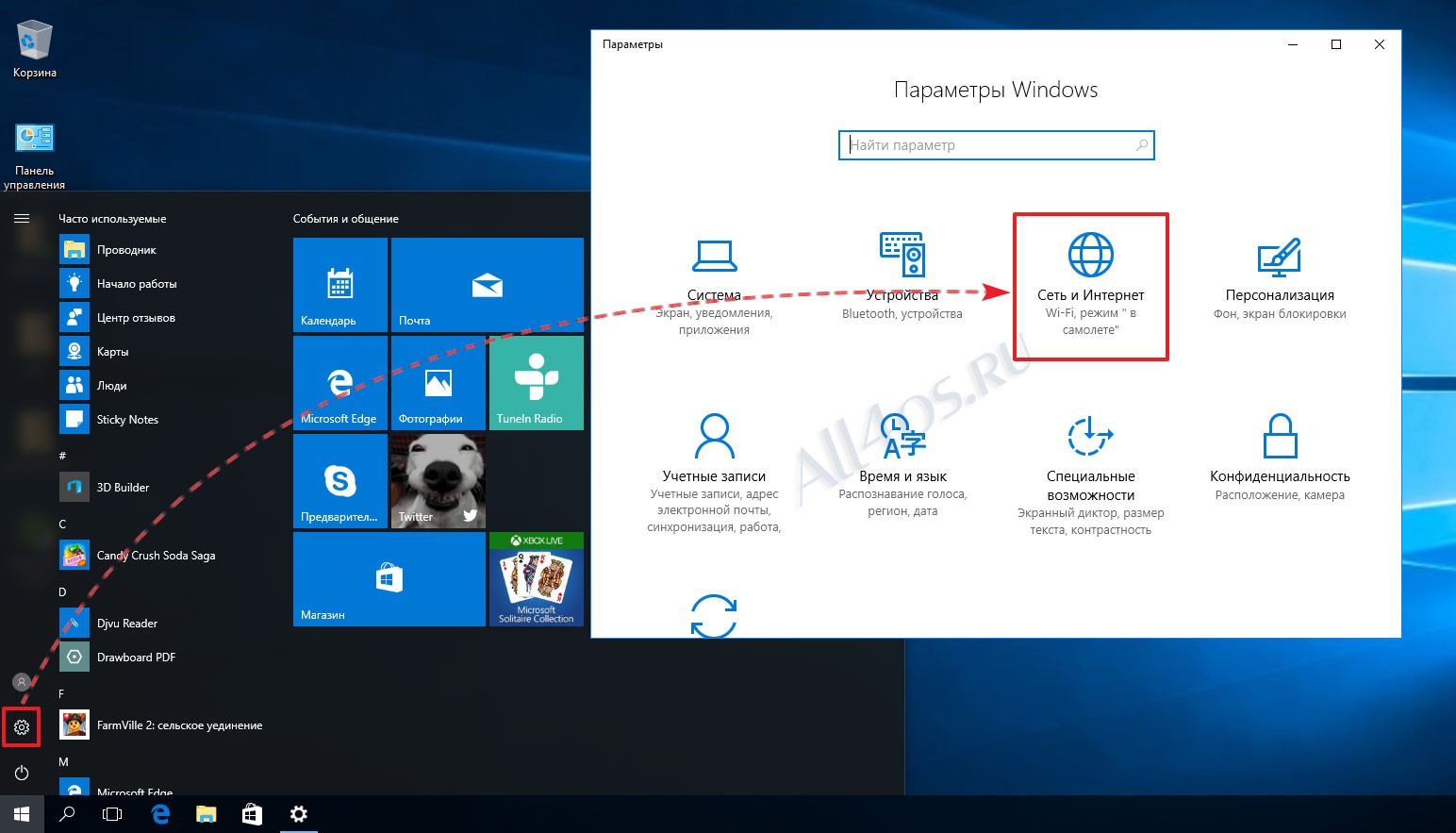
Task: Open File Explorer from taskbar
Action: coord(206,814)
